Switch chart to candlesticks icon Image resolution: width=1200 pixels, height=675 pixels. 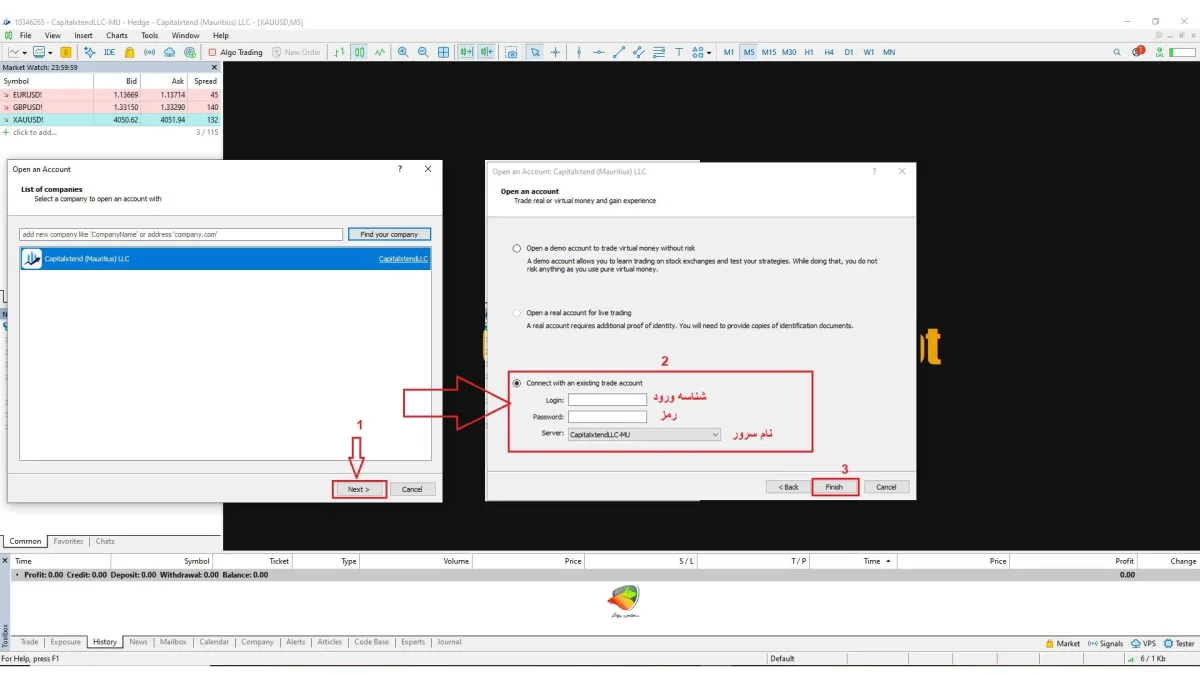[x=359, y=52]
